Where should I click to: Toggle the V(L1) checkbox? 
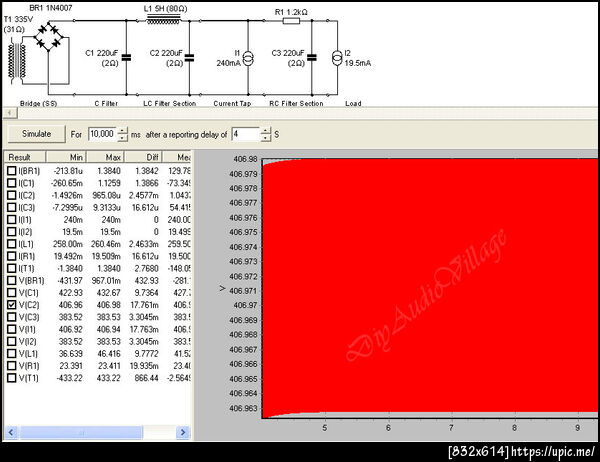tap(12, 353)
